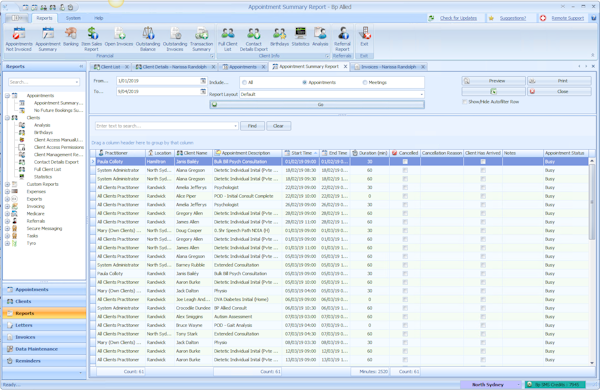Switch to the Client List tab
The height and width of the screenshot is (390, 600).
tap(110, 67)
